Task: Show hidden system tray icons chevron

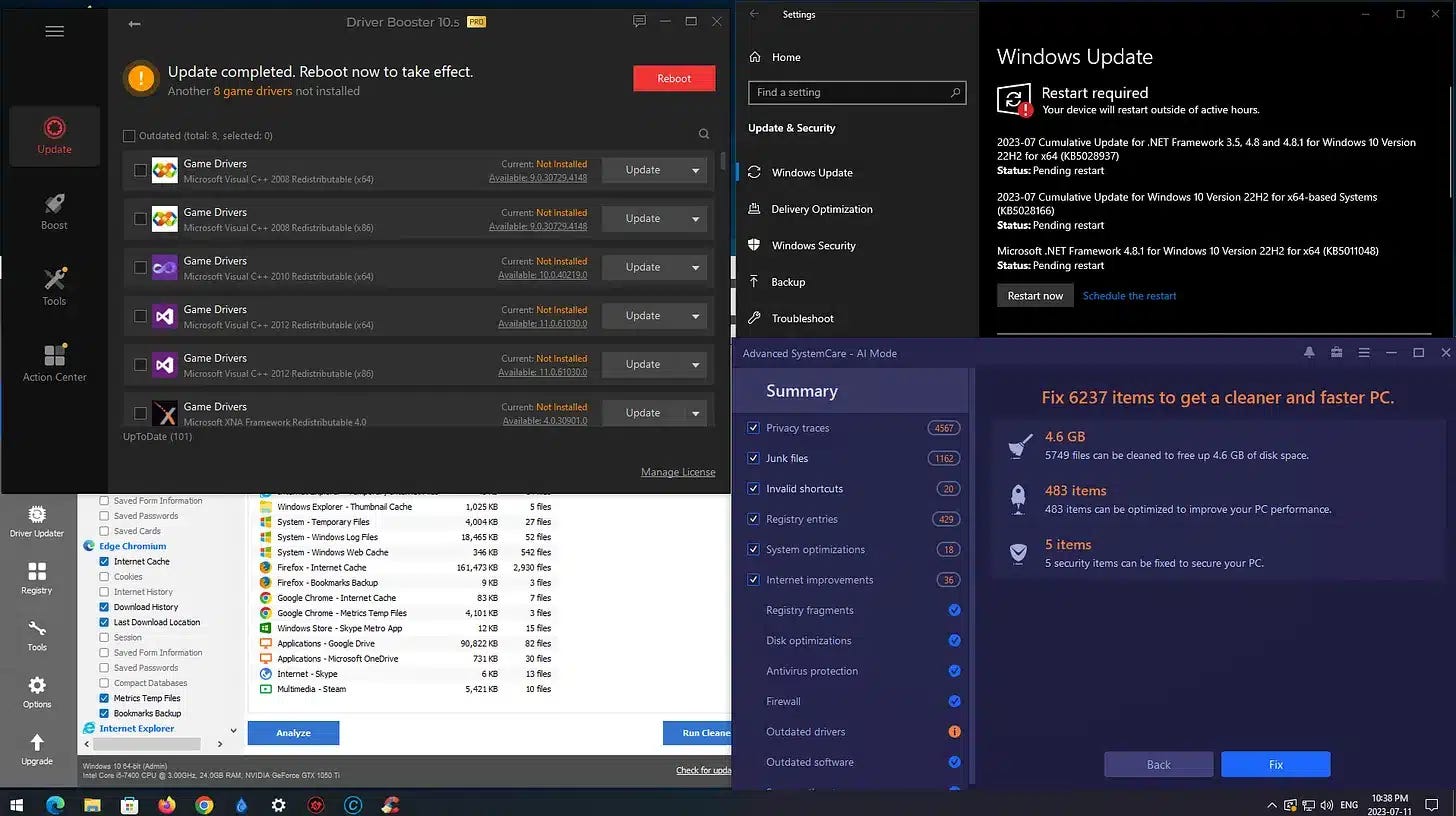Action: (1272, 804)
